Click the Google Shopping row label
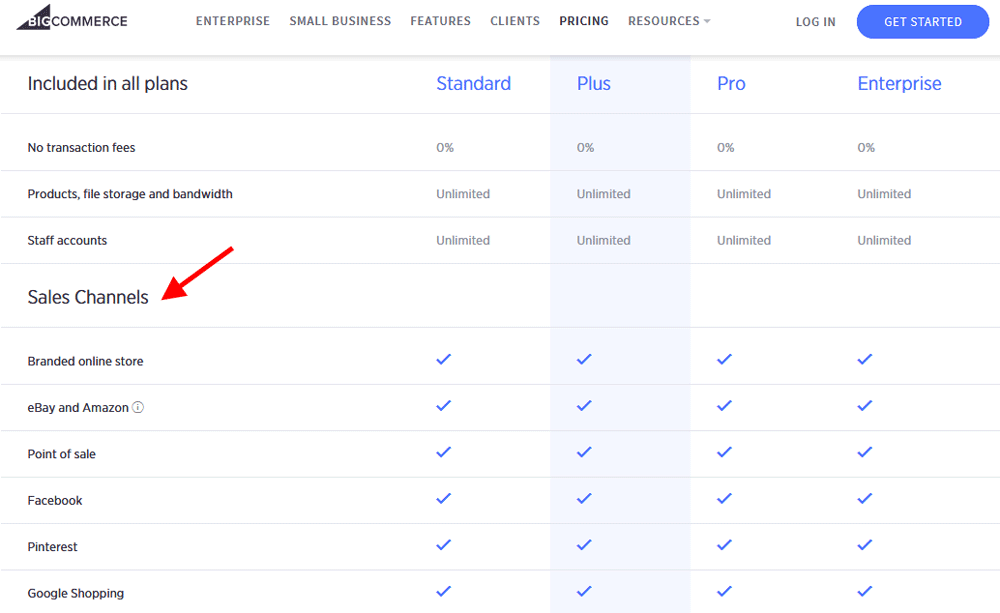1000x613 pixels. pos(76,593)
